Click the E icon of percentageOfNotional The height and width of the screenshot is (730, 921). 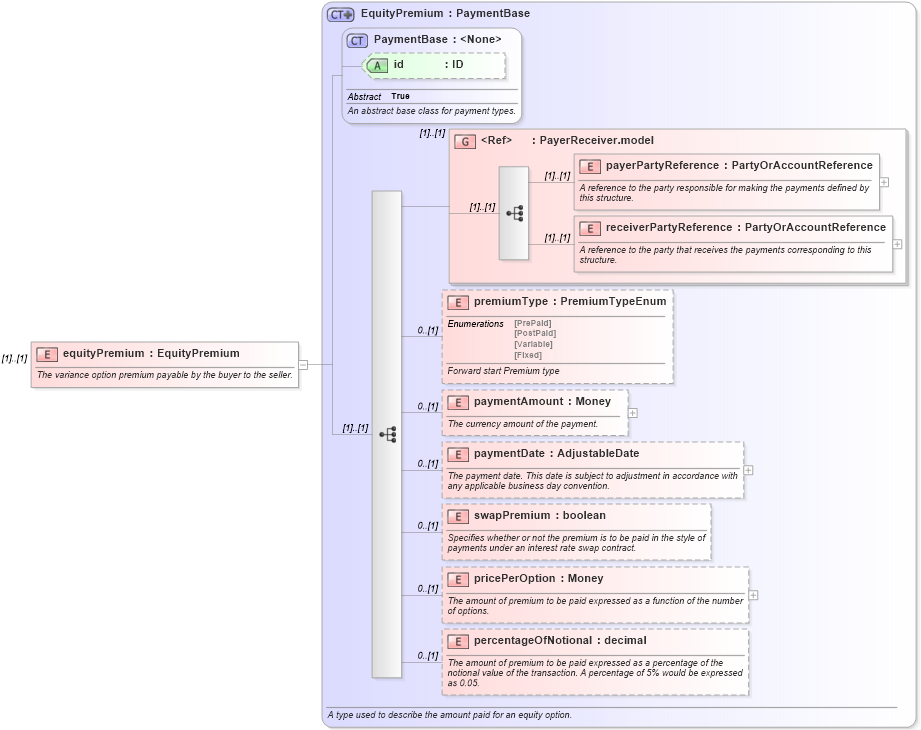pyautogui.click(x=458, y=641)
